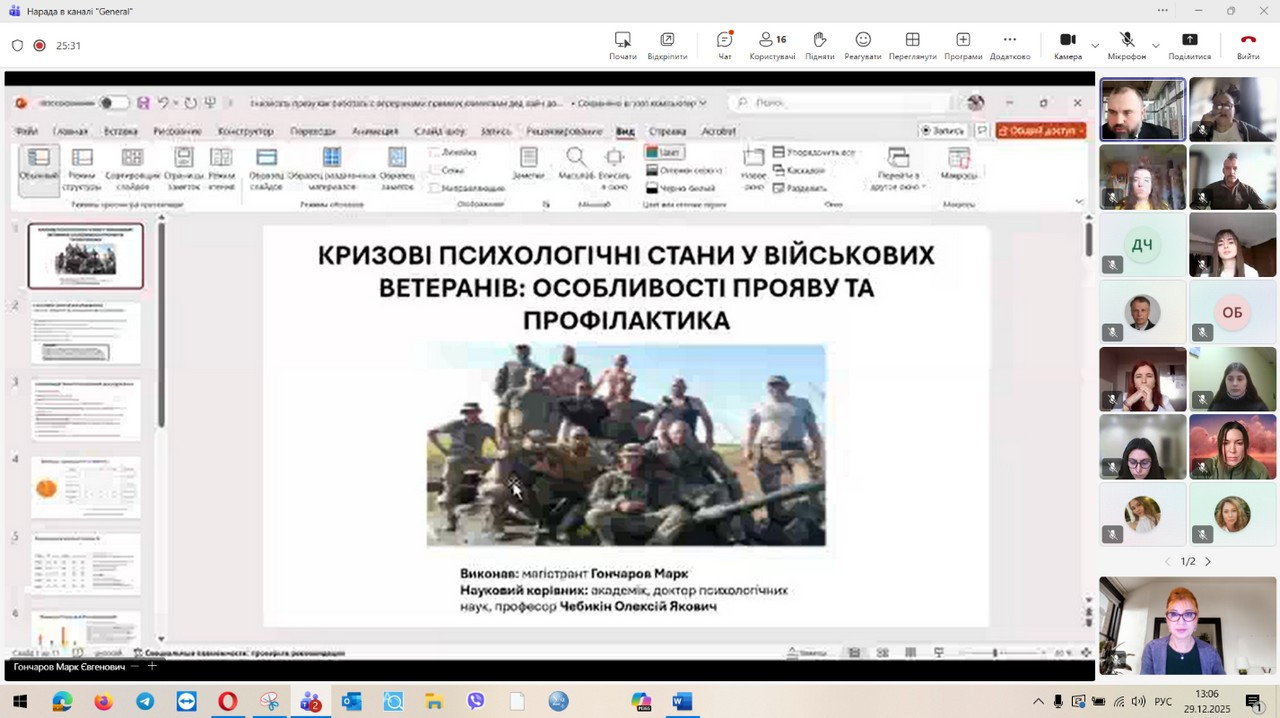Screen dimensions: 1280x718
Task: Open Word from the Windows taskbar
Action: point(682,702)
